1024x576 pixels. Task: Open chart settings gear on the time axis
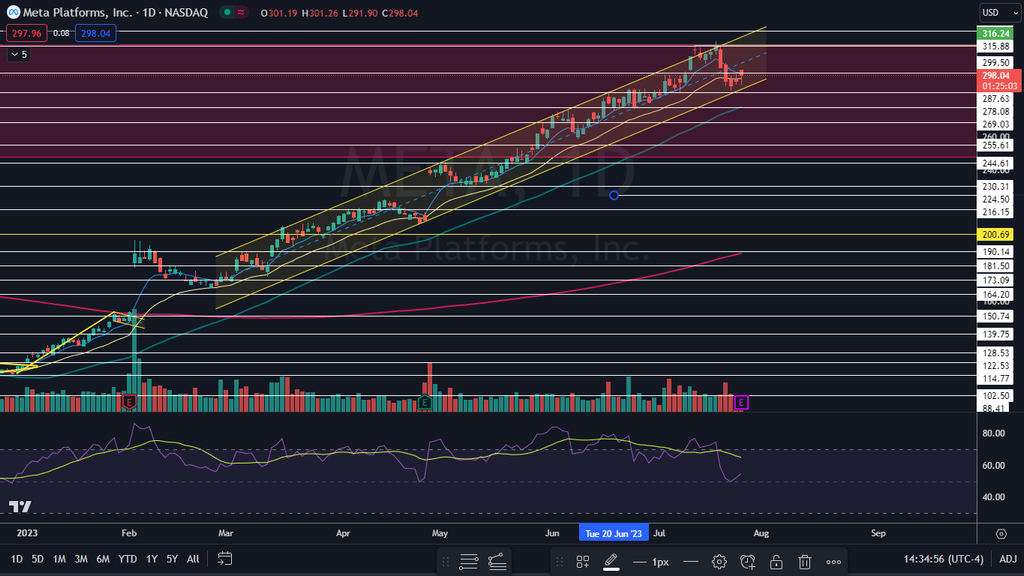click(x=1001, y=534)
